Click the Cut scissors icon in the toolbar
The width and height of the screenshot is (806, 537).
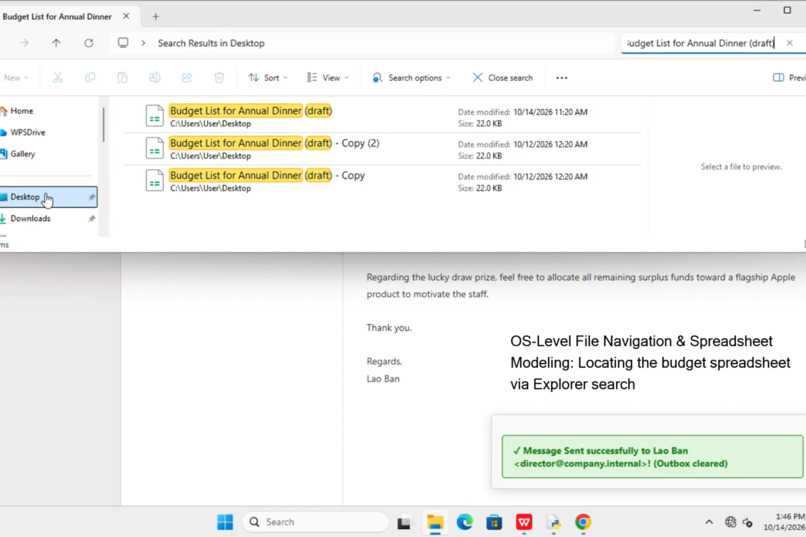pyautogui.click(x=58, y=78)
